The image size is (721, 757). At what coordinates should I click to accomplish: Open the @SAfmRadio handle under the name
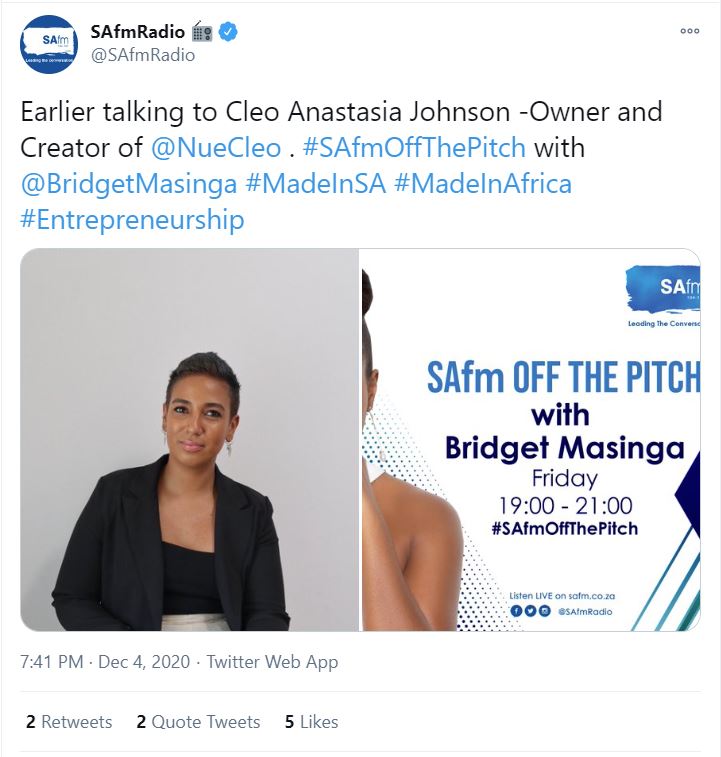[x=143, y=55]
